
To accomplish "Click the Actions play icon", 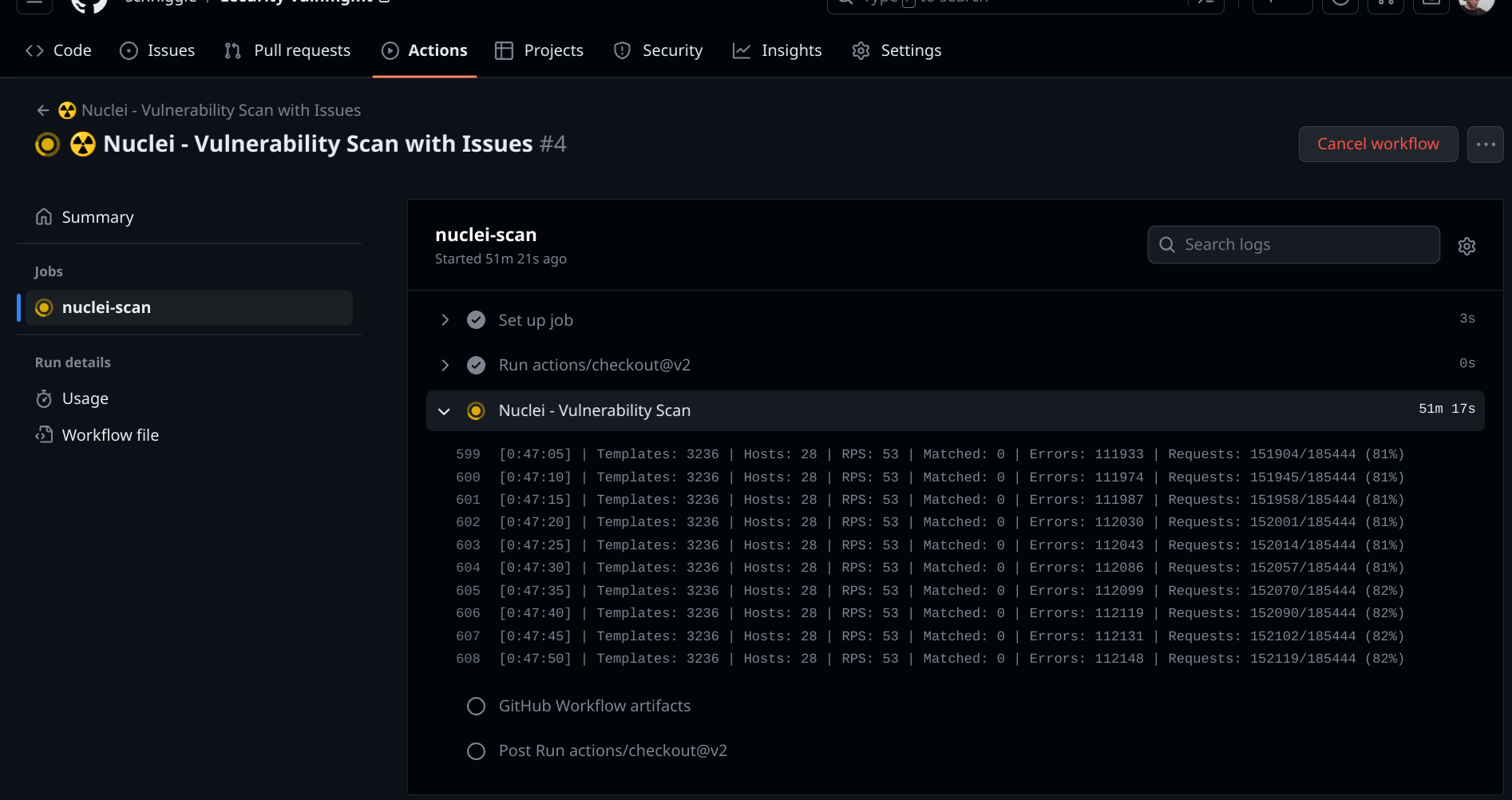I will pos(390,50).
